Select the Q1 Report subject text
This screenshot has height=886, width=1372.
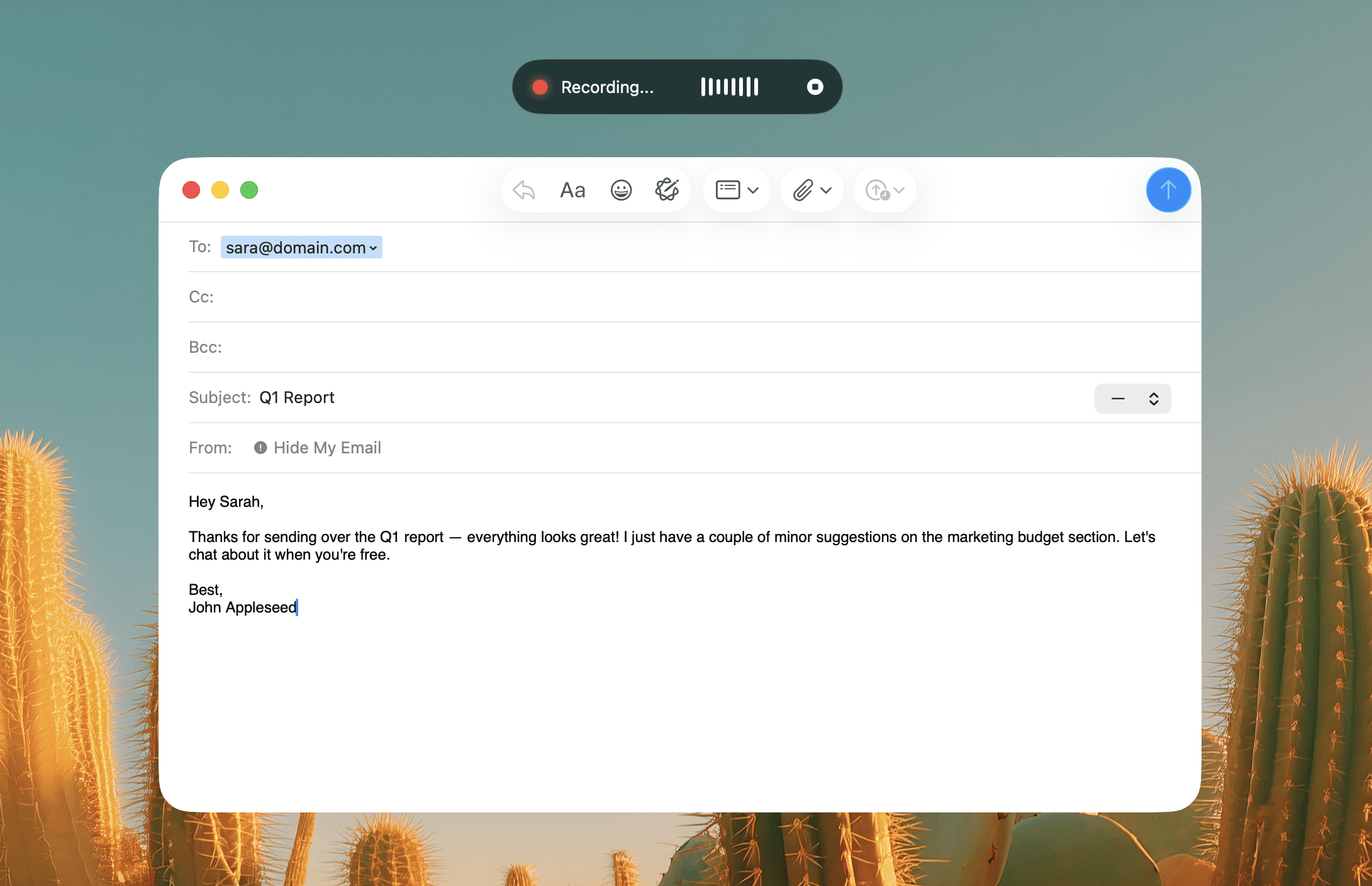[297, 397]
